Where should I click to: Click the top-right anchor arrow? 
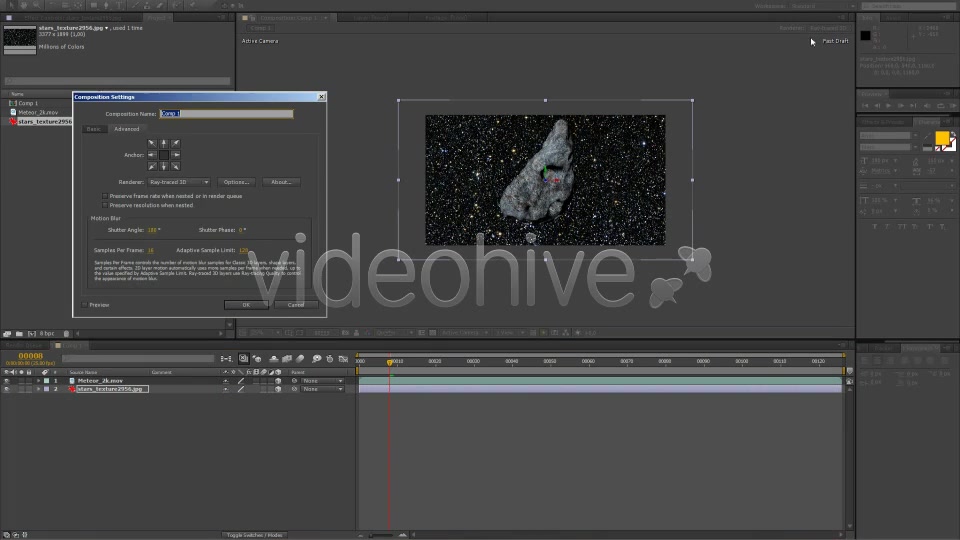(176, 143)
